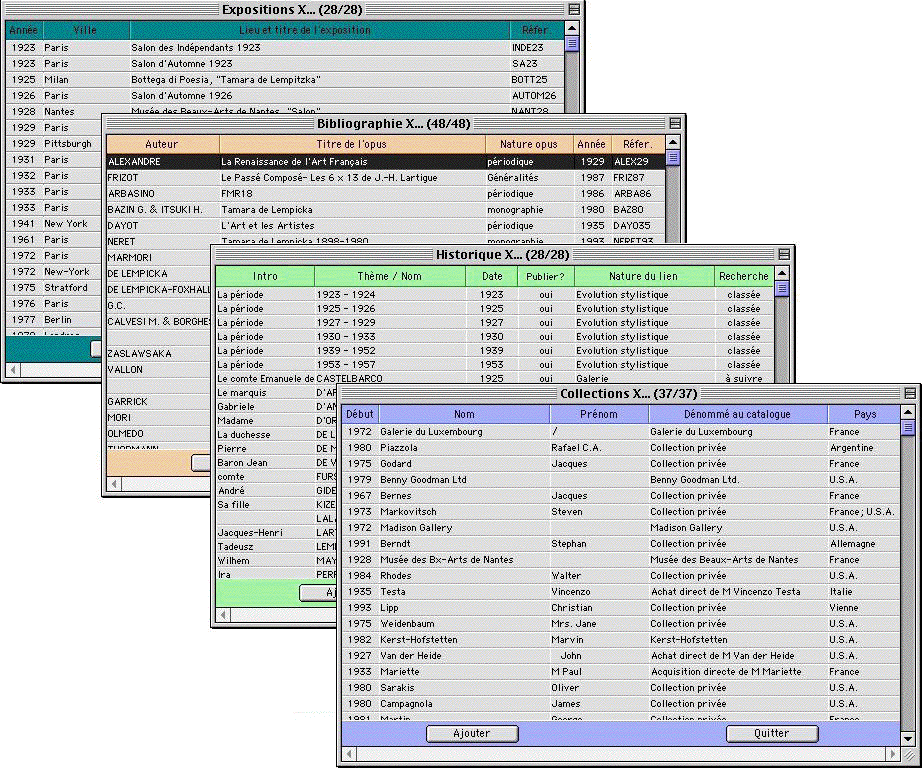Click the Expositions vertical scrollbar thumb
This screenshot has height=768, width=922.
tap(572, 44)
